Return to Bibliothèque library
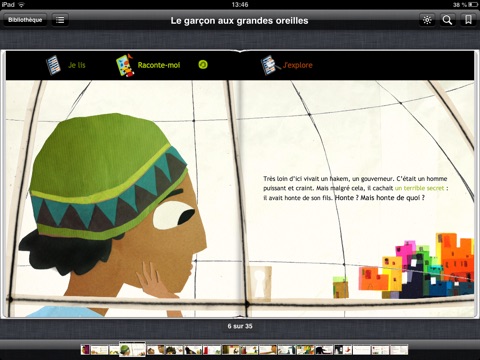 pos(25,20)
